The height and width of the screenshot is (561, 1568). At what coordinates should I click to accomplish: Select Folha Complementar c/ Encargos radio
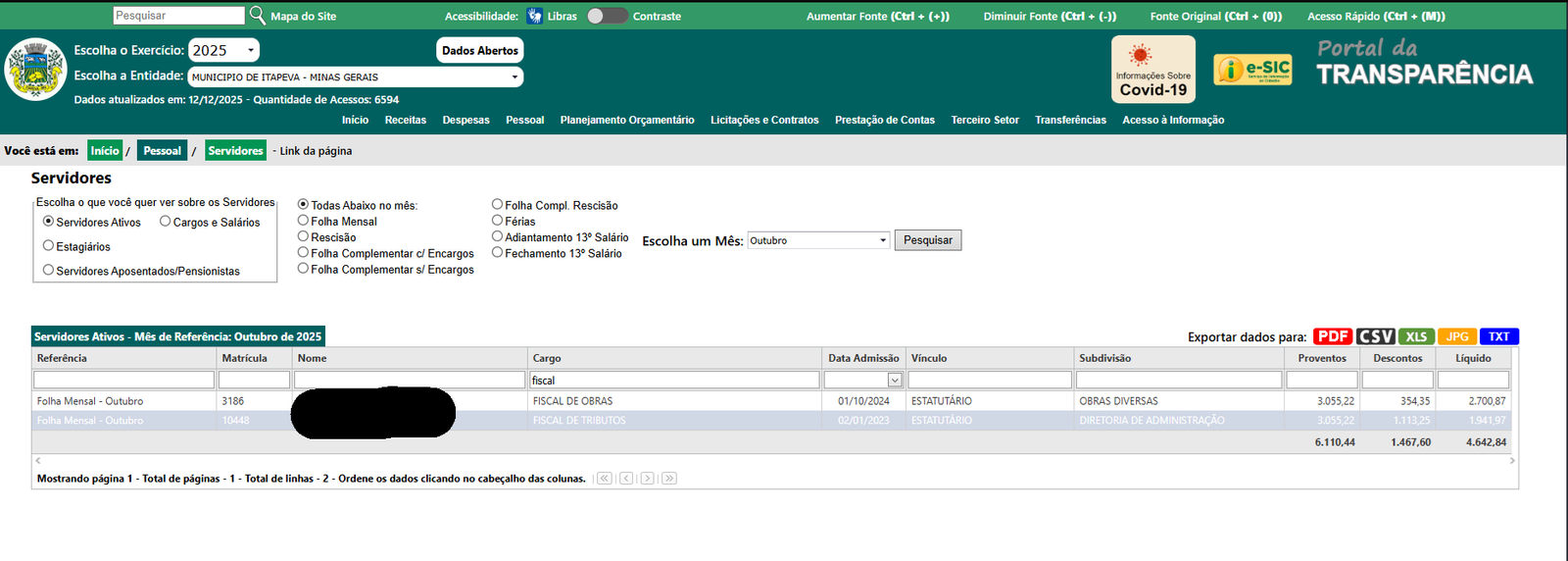click(x=303, y=252)
